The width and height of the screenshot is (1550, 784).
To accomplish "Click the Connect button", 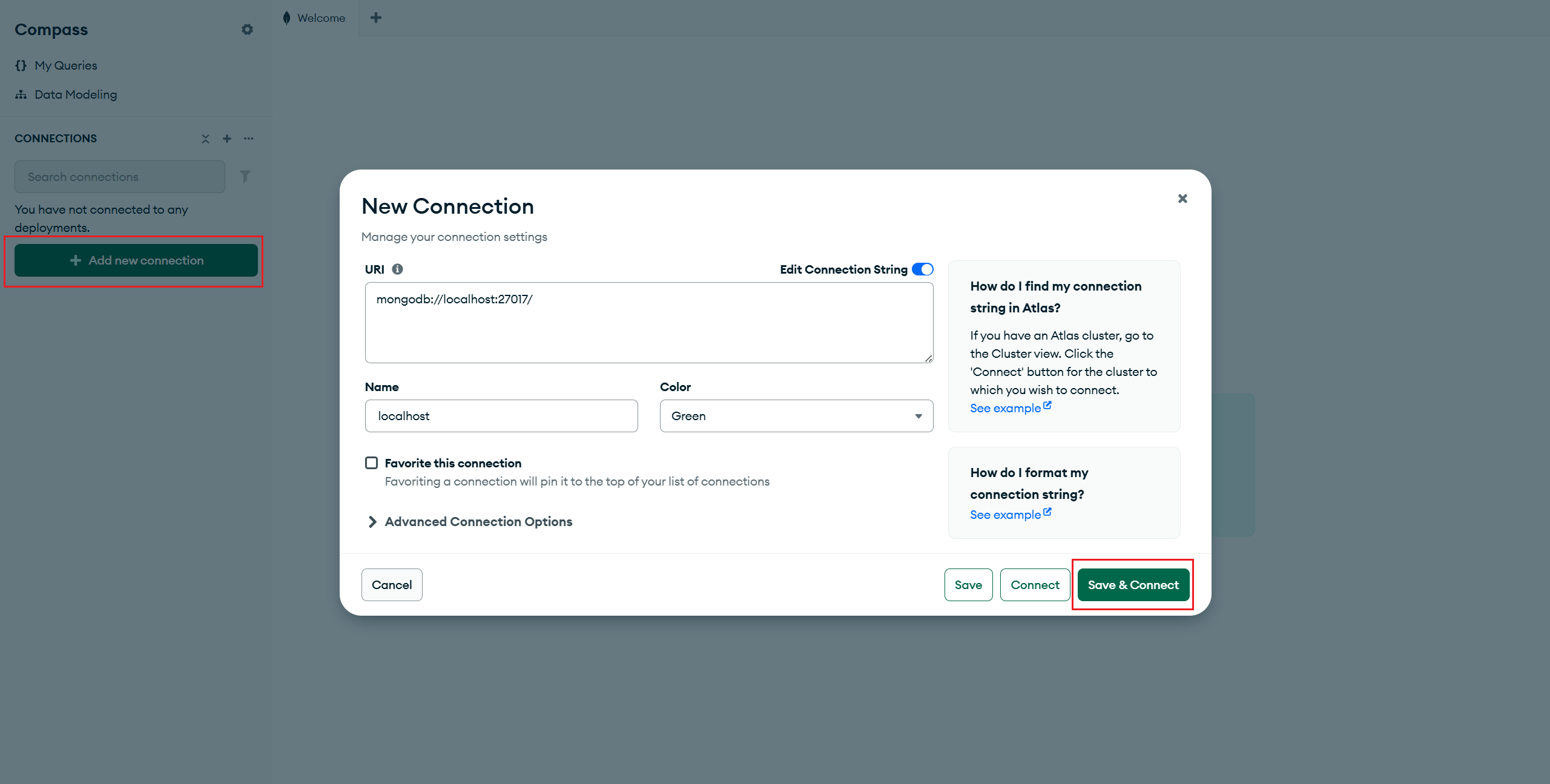I will tap(1035, 585).
